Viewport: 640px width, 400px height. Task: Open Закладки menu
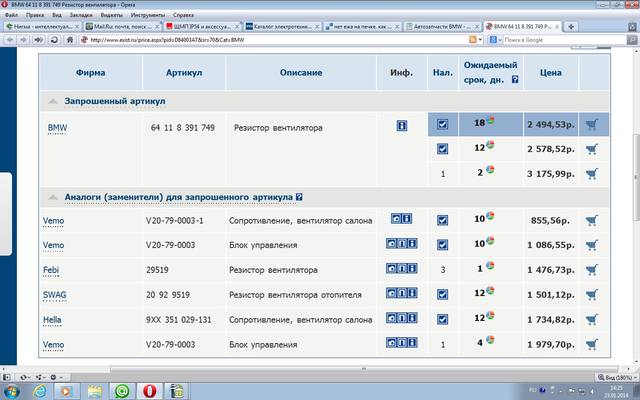click(x=81, y=15)
